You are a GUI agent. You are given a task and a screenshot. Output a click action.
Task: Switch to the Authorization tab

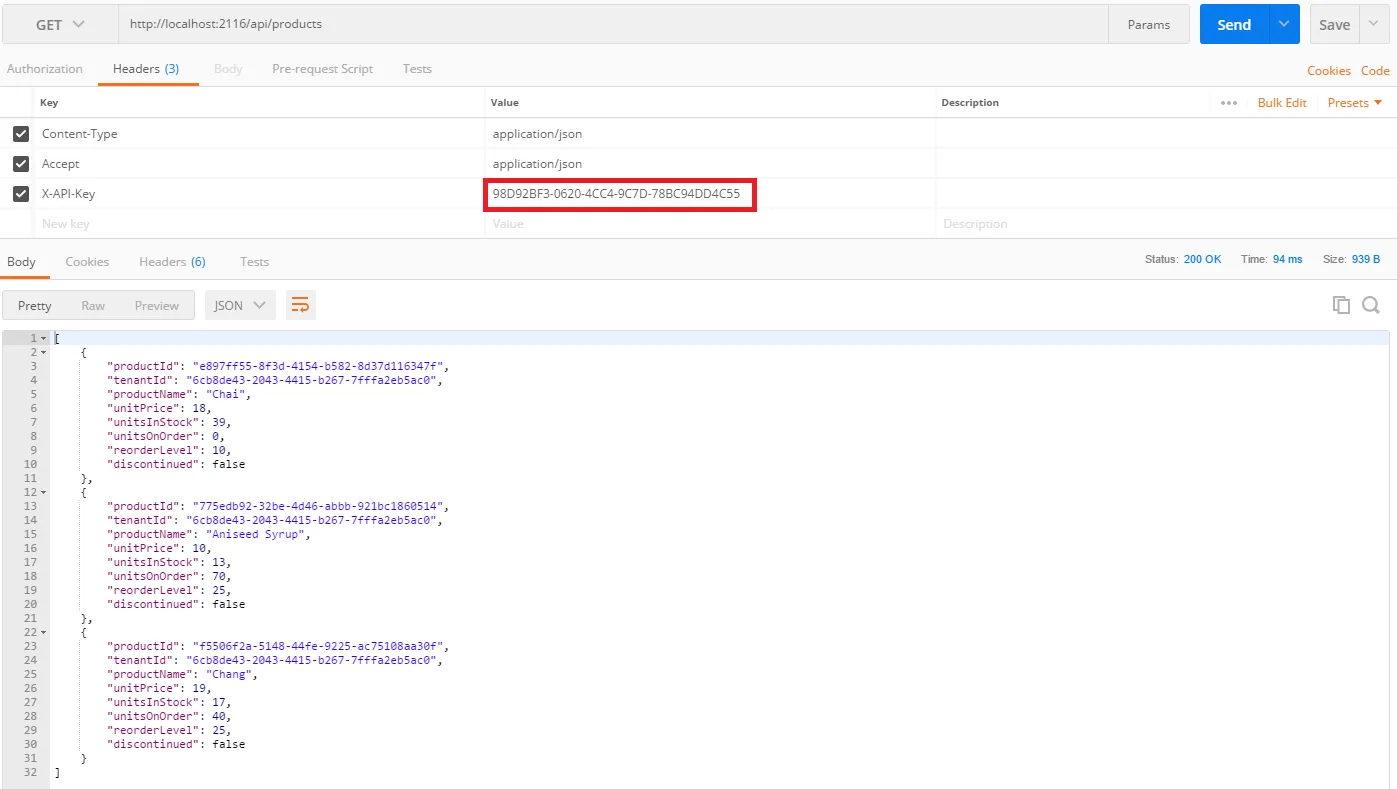tap(45, 69)
